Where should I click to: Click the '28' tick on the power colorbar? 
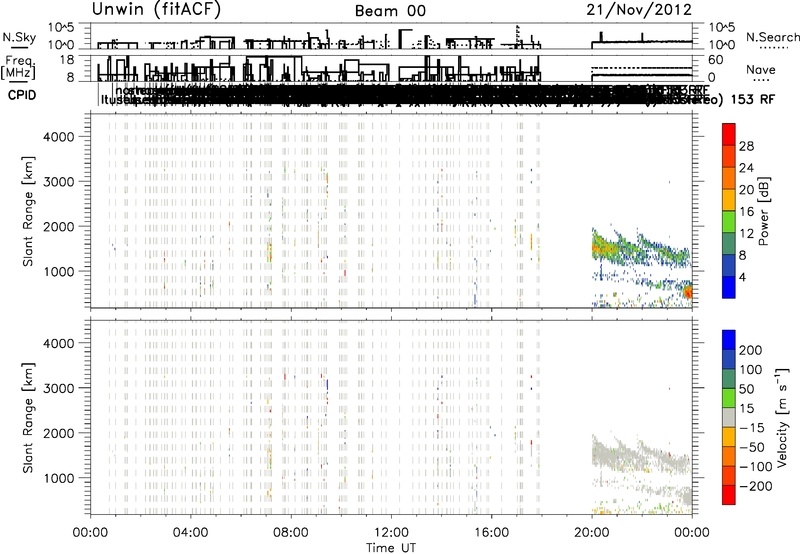(x=746, y=146)
